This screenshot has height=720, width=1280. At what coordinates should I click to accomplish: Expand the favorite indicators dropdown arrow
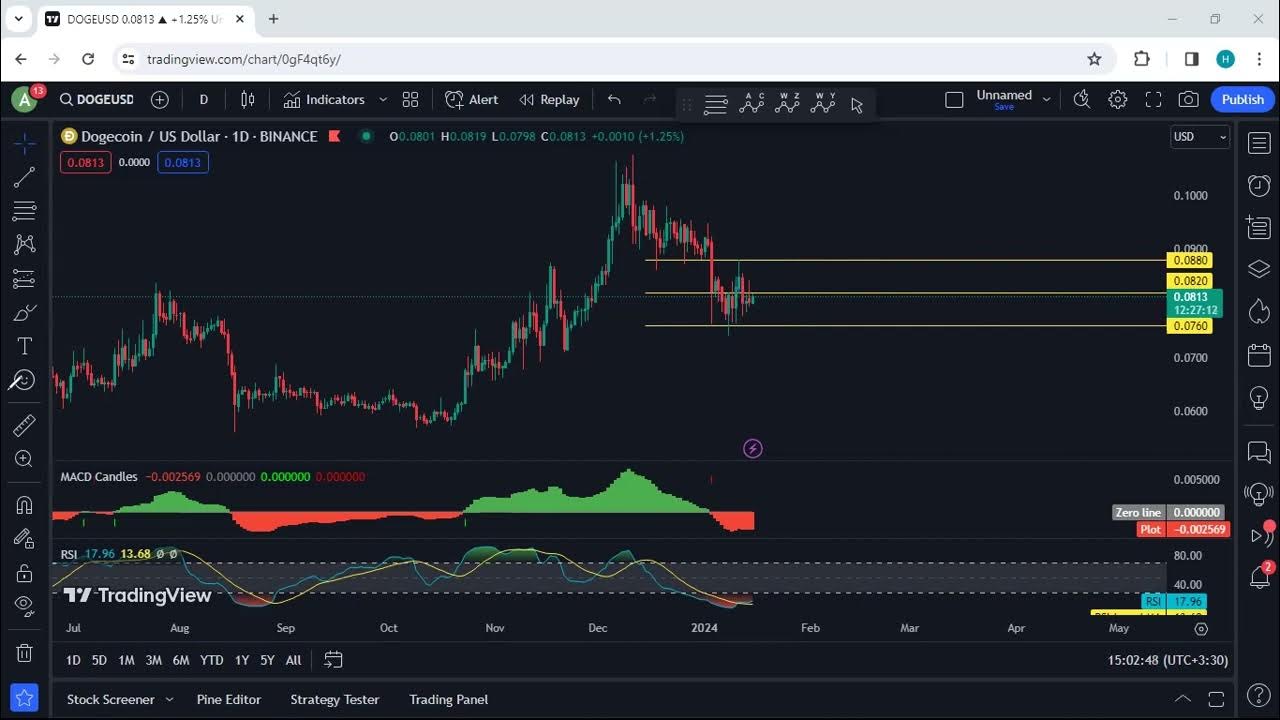[382, 99]
